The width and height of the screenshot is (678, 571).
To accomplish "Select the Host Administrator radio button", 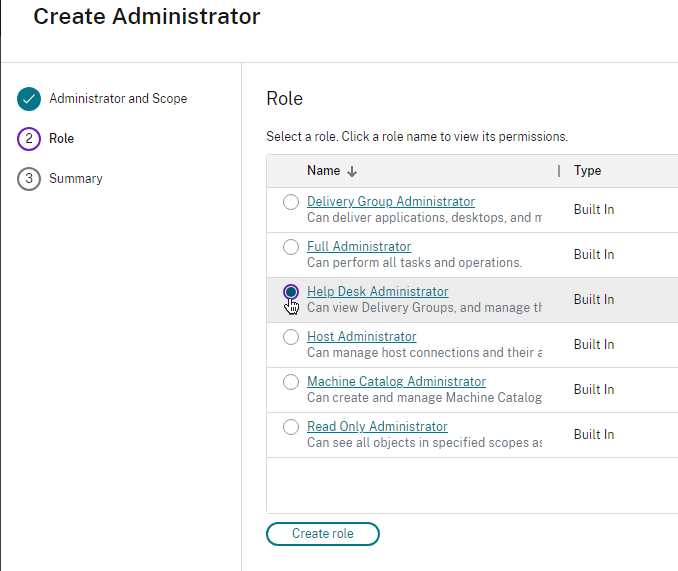I will pyautogui.click(x=291, y=337).
